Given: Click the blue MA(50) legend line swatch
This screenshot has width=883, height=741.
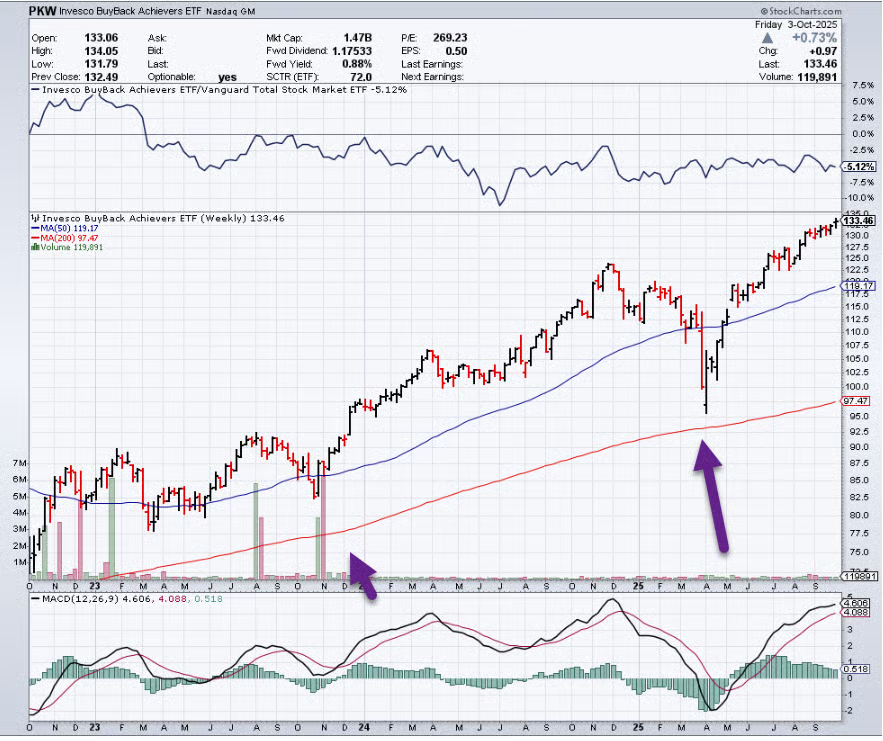Looking at the screenshot, I should coord(34,228).
